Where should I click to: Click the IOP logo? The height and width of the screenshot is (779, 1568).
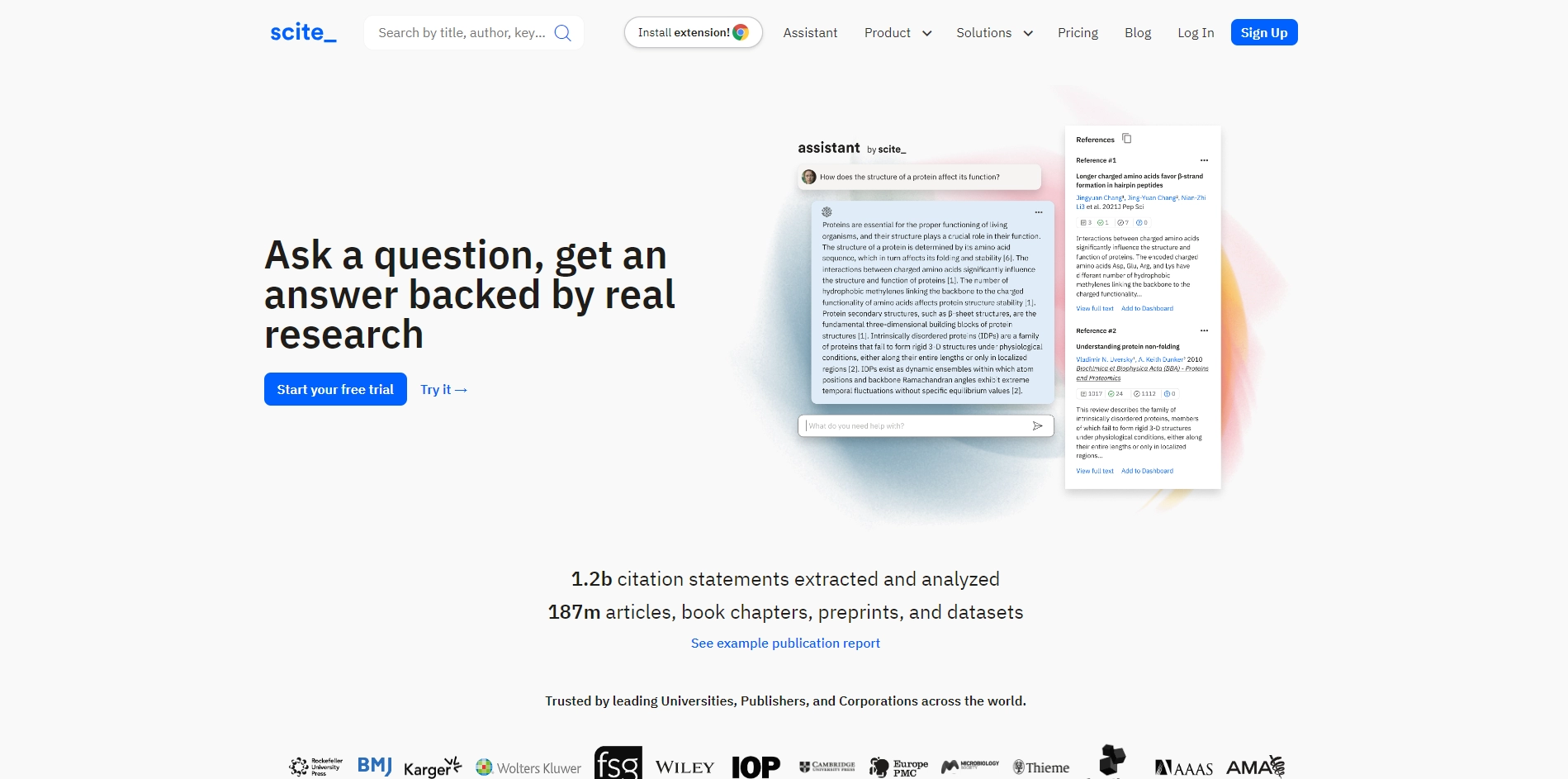[x=756, y=767]
